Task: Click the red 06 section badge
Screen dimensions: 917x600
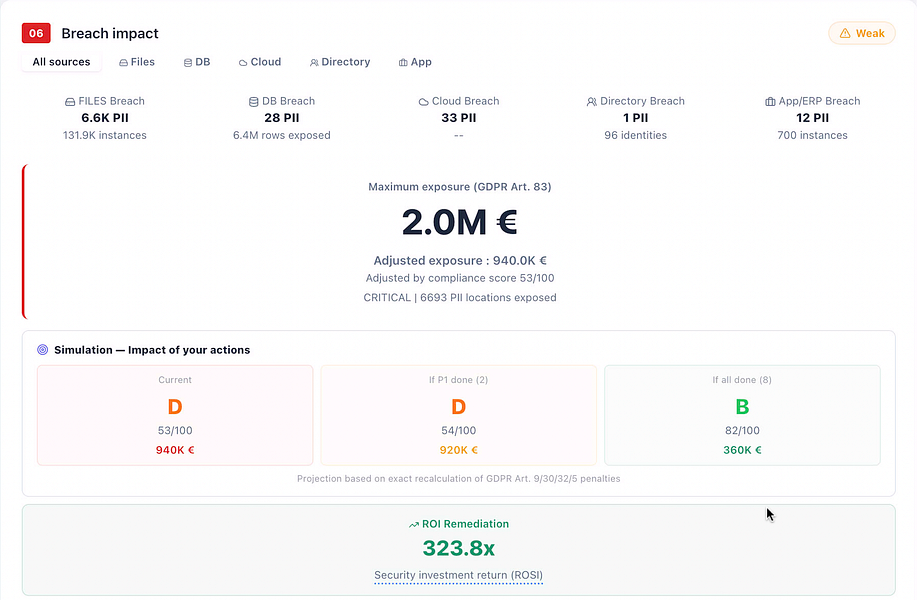Action: coord(36,33)
